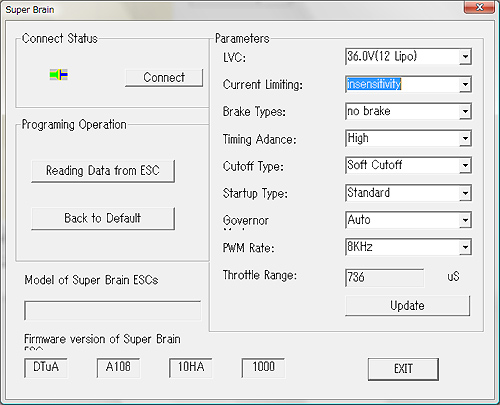The width and height of the screenshot is (500, 405).
Task: Click the High timing value
Action: tap(358, 138)
